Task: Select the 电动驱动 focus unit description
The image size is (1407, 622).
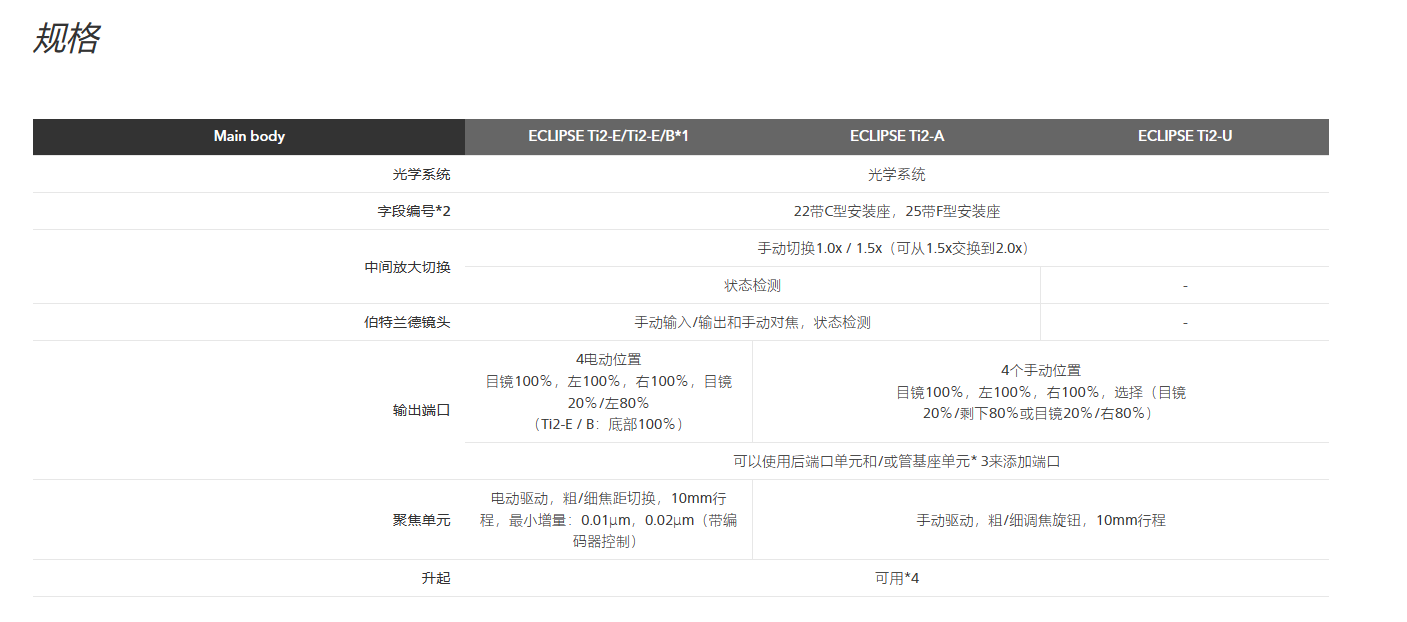Action: pyautogui.click(x=608, y=520)
